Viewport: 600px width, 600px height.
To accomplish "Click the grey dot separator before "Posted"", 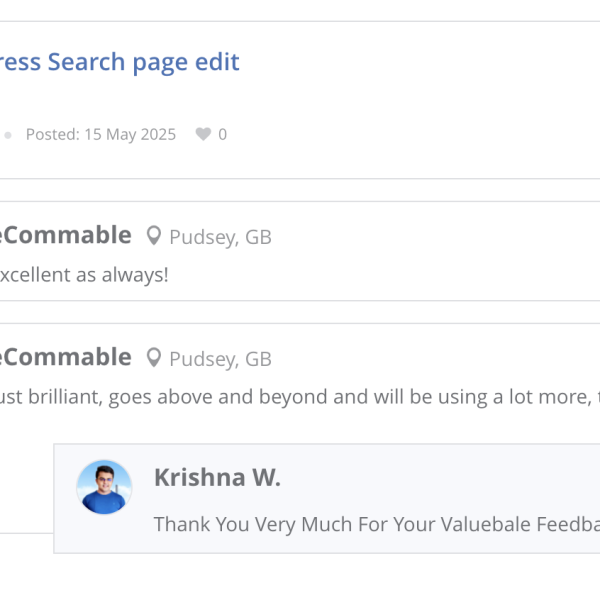I will pos(7,134).
